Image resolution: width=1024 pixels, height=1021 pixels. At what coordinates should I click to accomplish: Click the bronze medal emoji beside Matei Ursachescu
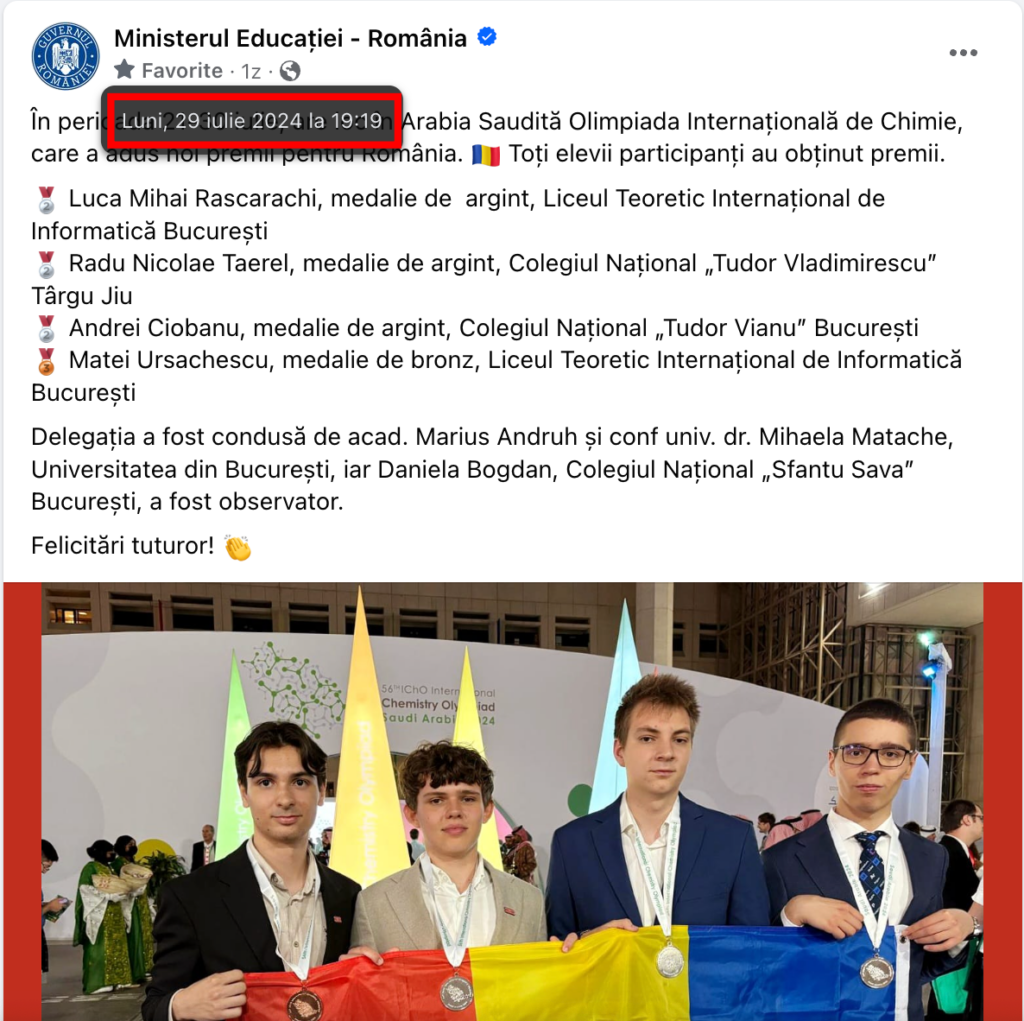(x=46, y=361)
